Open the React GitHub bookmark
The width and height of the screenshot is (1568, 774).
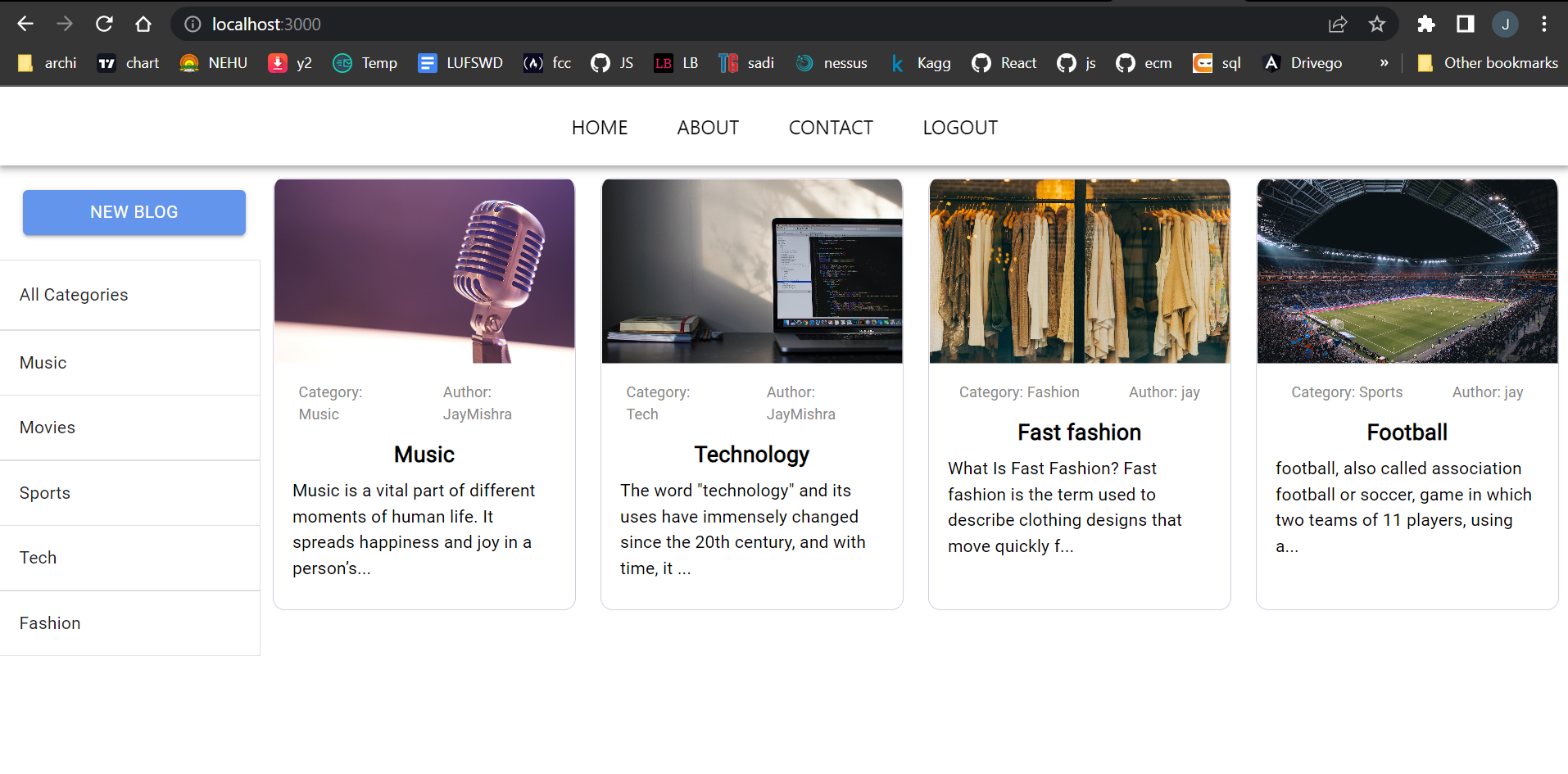pyautogui.click(x=1004, y=62)
